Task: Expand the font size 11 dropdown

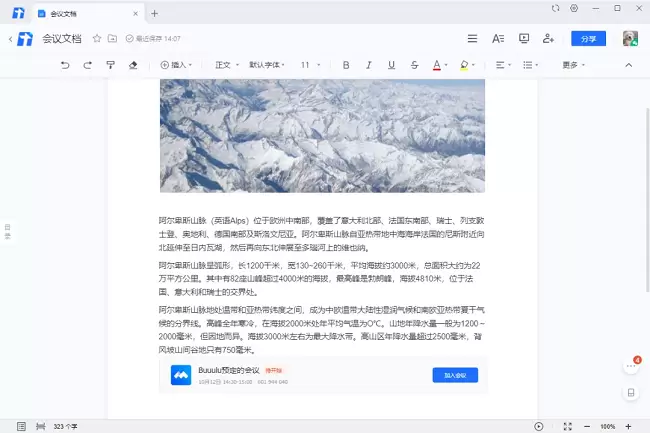Action: click(x=311, y=65)
